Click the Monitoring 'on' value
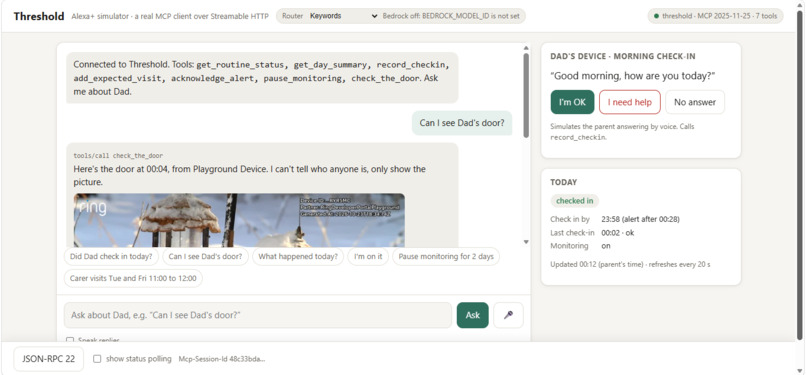This screenshot has height=375, width=806. (606, 246)
